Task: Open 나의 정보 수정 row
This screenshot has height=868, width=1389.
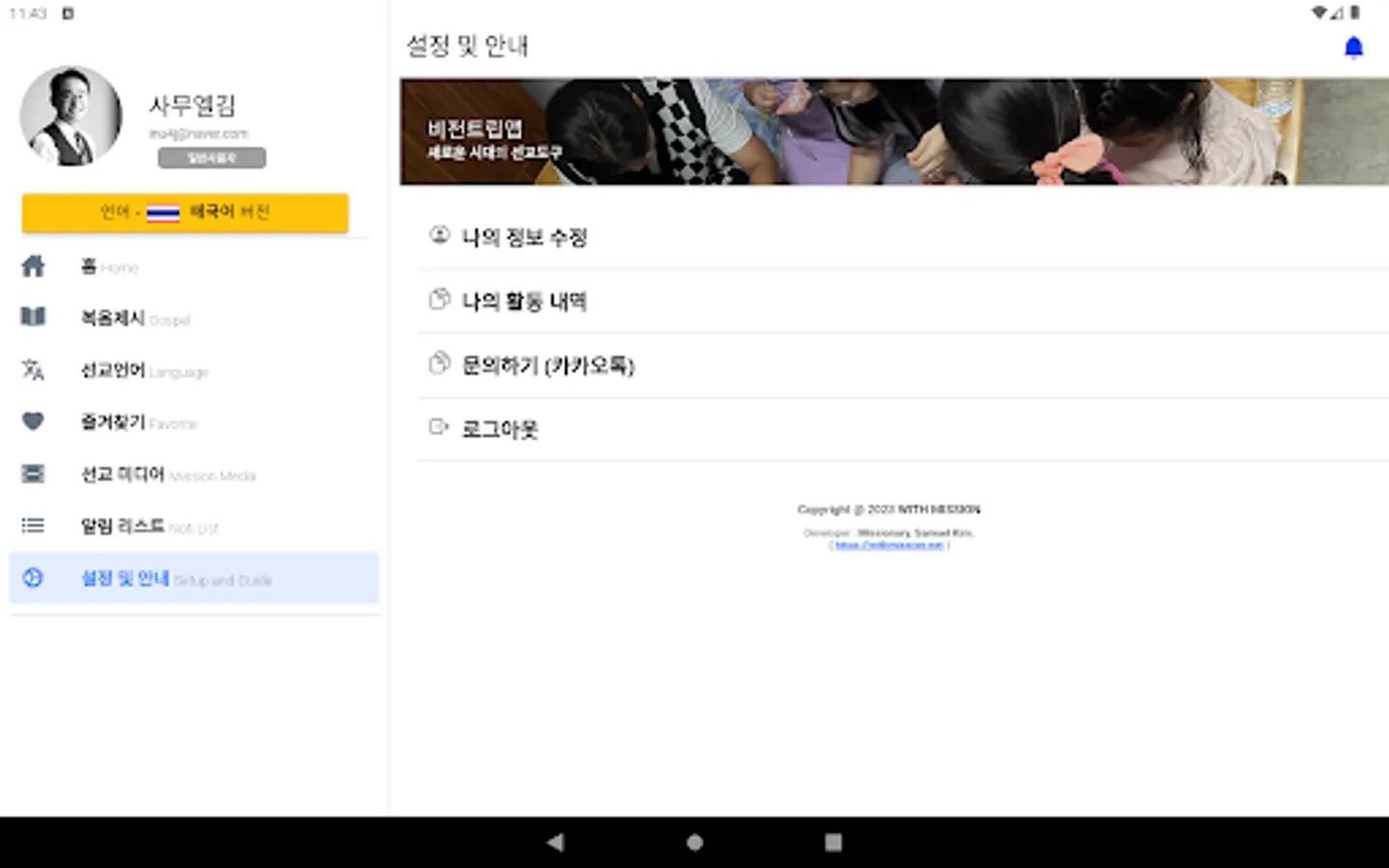Action: point(903,237)
